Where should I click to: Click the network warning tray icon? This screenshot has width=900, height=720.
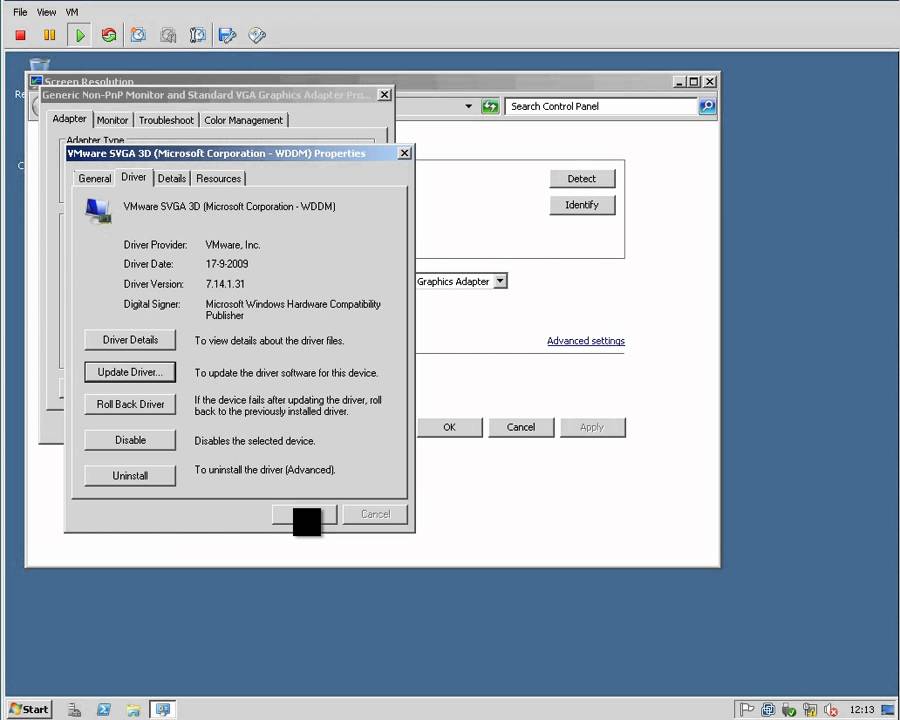point(810,710)
